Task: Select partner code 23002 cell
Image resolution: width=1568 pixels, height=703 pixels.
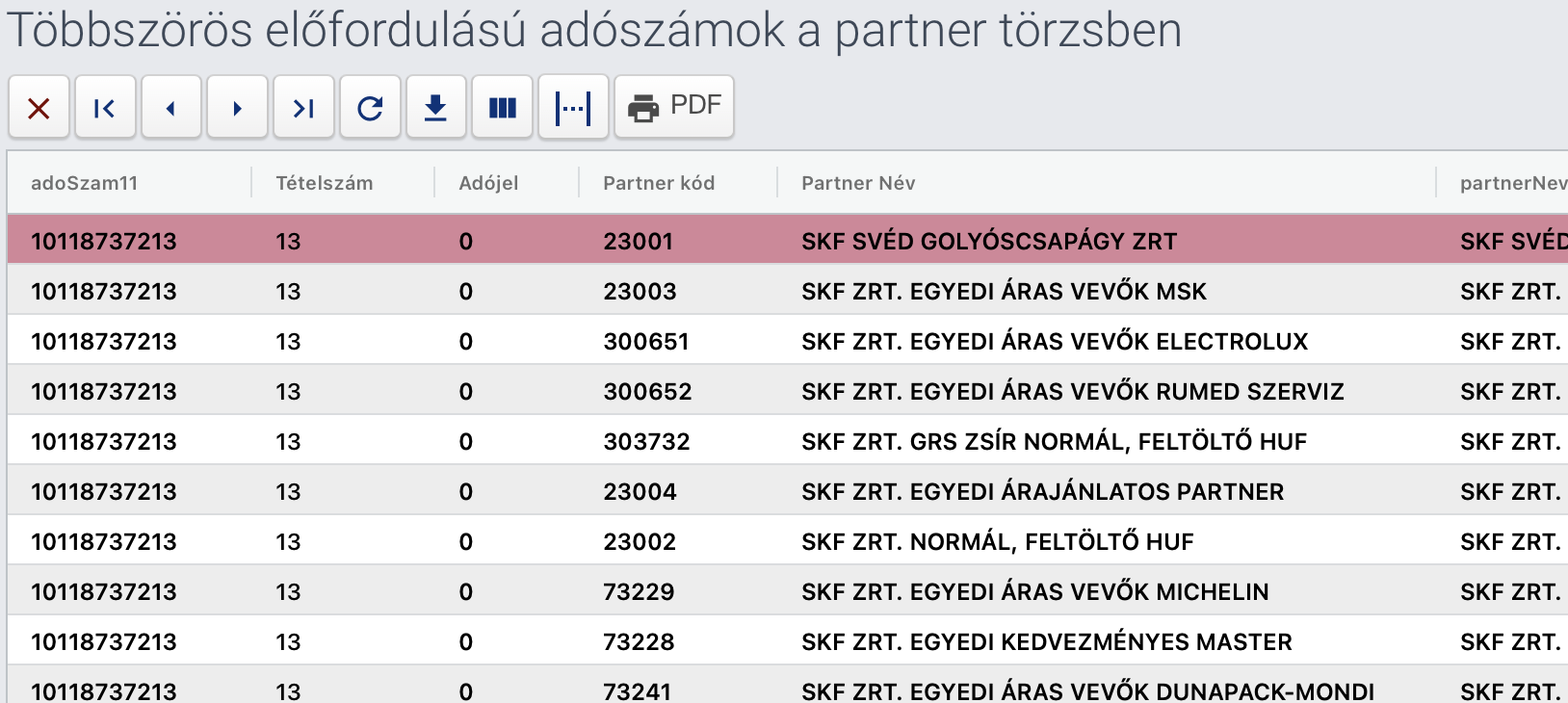Action: click(640, 541)
